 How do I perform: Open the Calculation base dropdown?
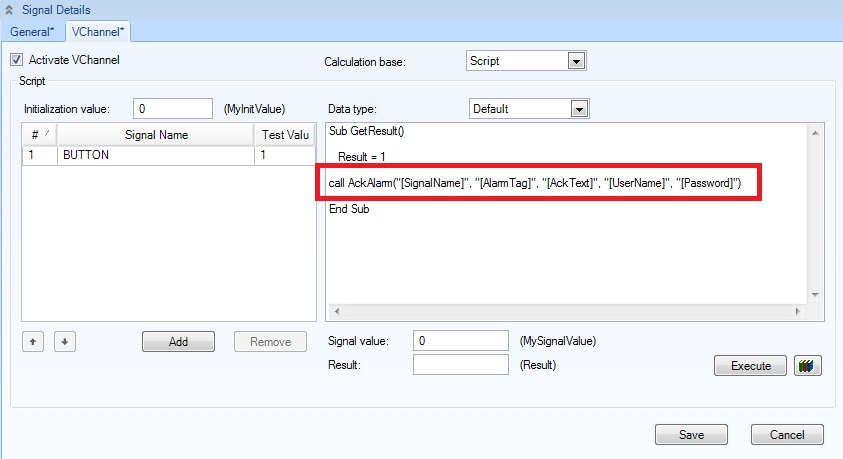575,61
